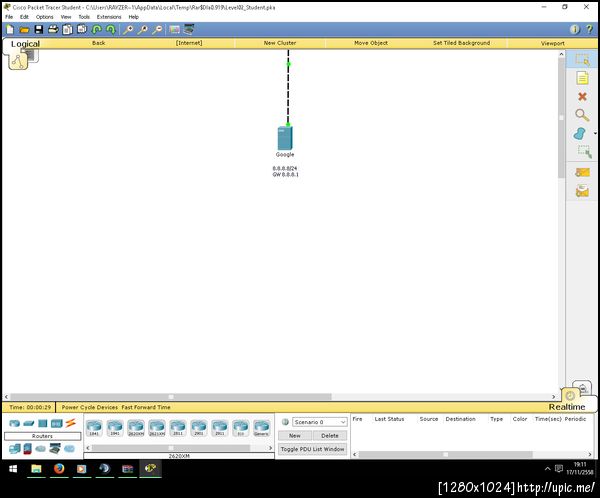Open File Explorer from the taskbar
This screenshot has width=600, height=498.
coord(36,469)
